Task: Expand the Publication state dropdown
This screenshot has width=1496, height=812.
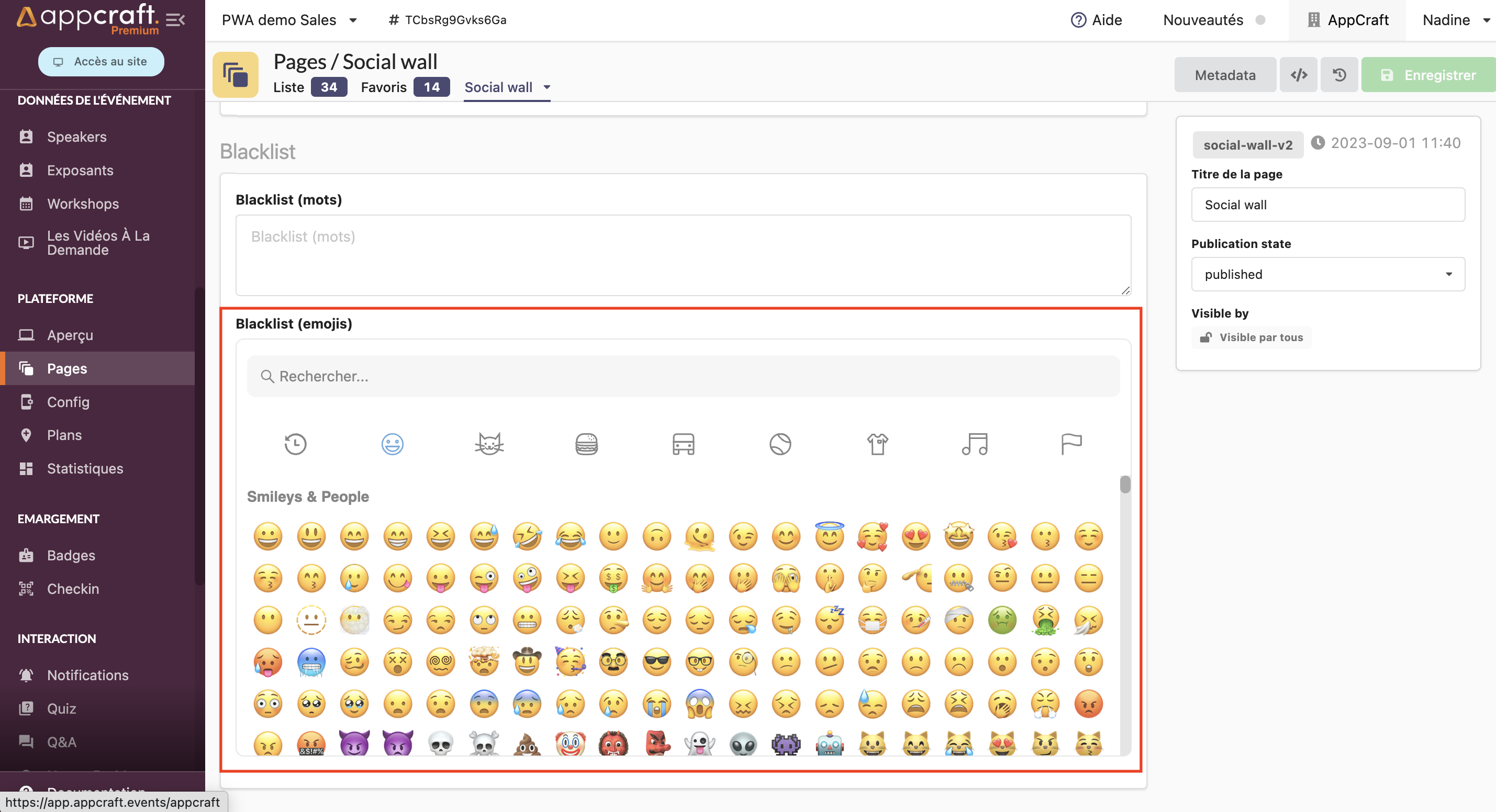Action: pos(1327,274)
